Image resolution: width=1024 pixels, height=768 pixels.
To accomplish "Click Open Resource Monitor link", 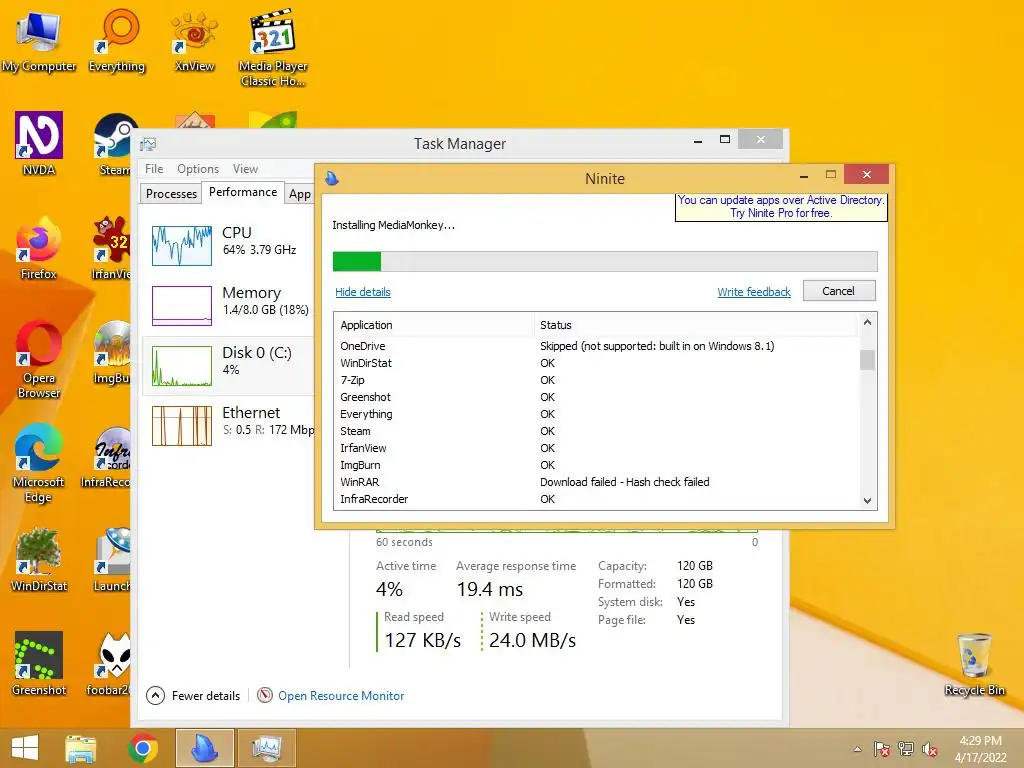I will [341, 696].
